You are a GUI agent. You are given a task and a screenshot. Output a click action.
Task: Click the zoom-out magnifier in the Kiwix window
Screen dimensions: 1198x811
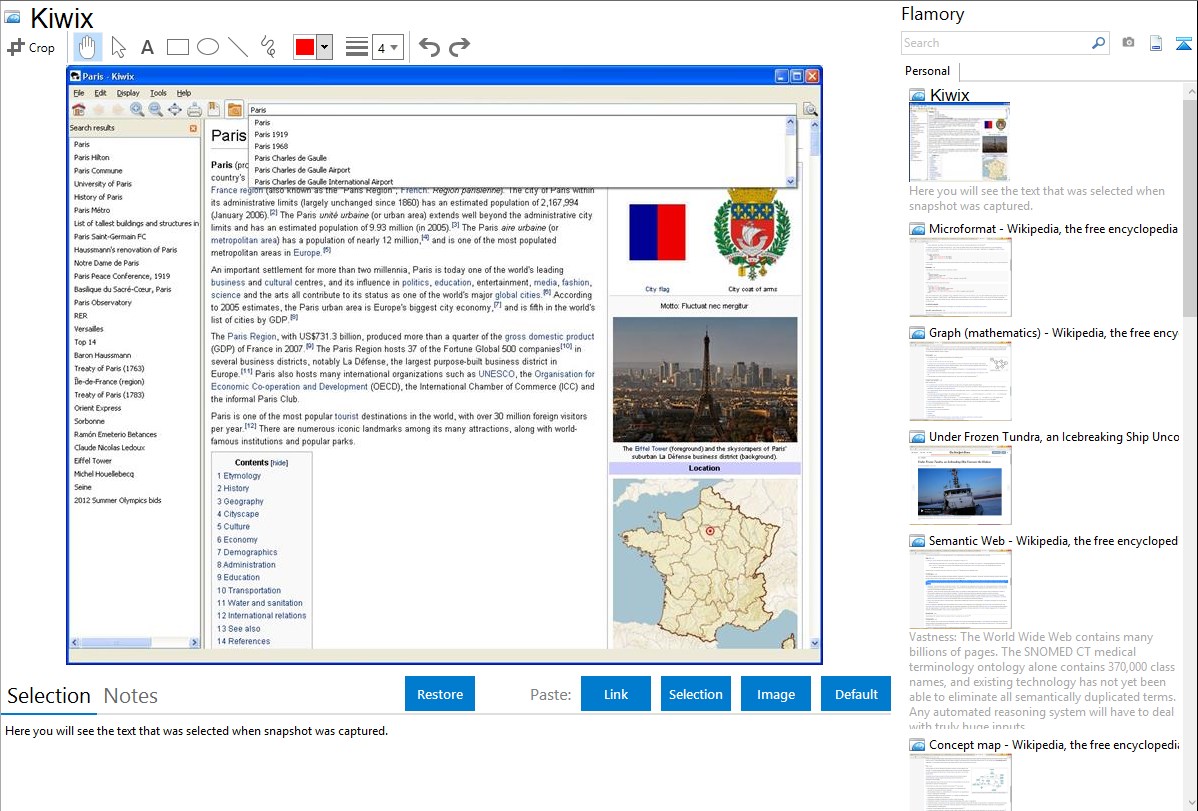click(x=156, y=110)
